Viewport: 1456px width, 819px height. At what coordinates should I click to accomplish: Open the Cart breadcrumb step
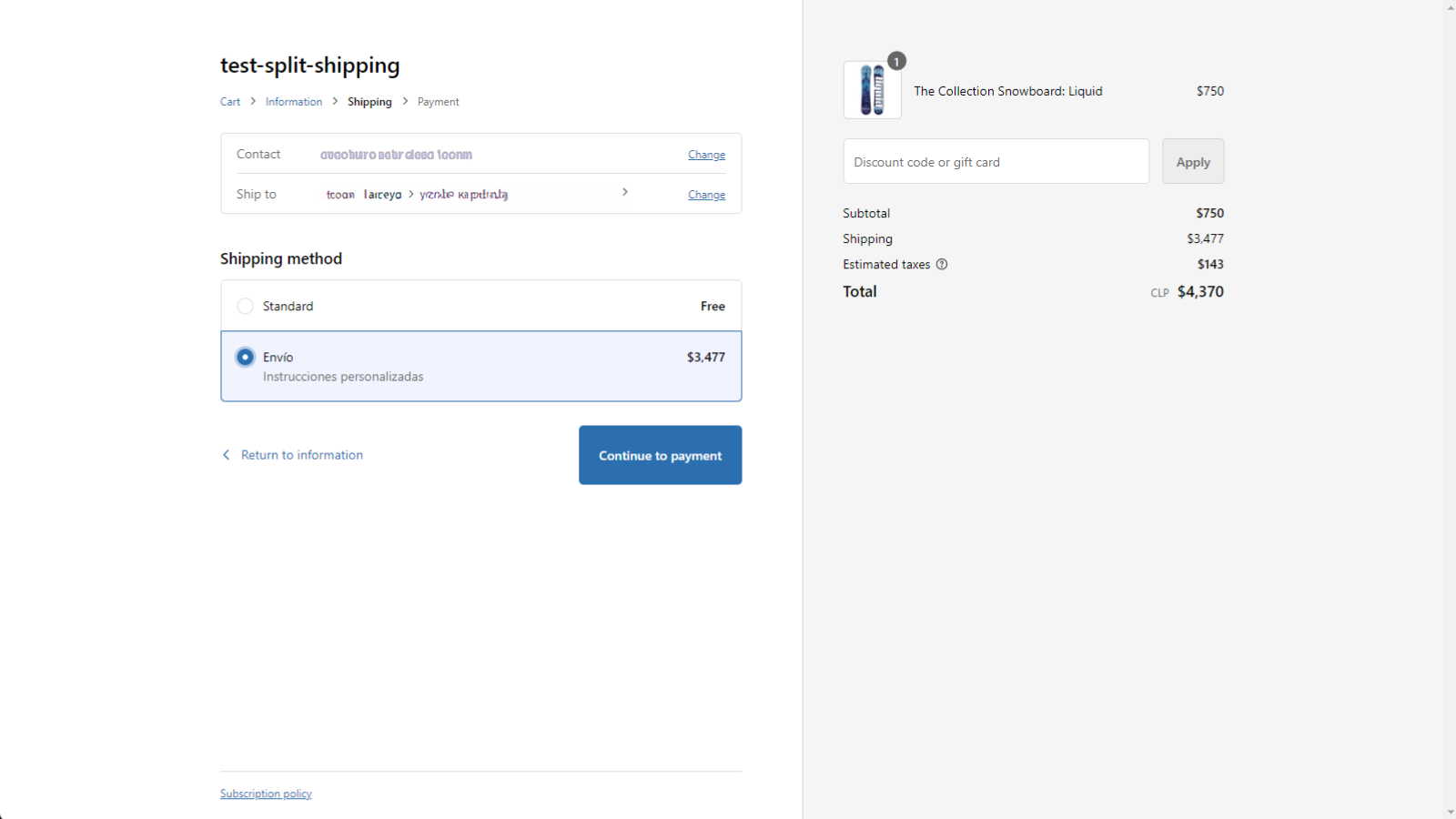[x=230, y=102]
